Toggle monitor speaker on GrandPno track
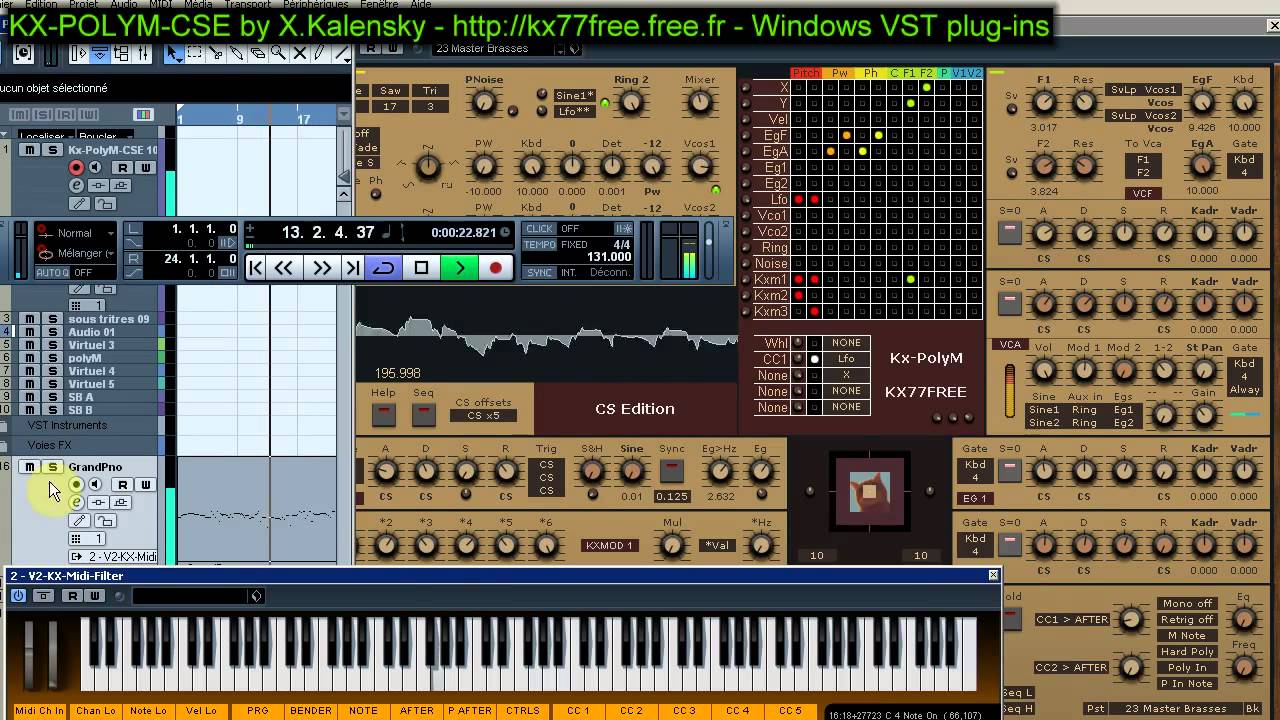This screenshot has height=720, width=1280. [95, 485]
